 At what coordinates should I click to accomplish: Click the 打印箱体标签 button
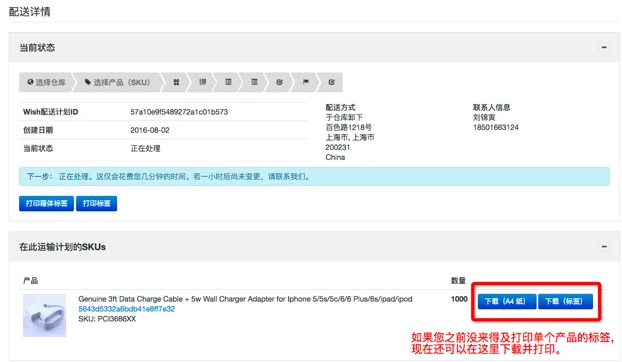[46, 203]
